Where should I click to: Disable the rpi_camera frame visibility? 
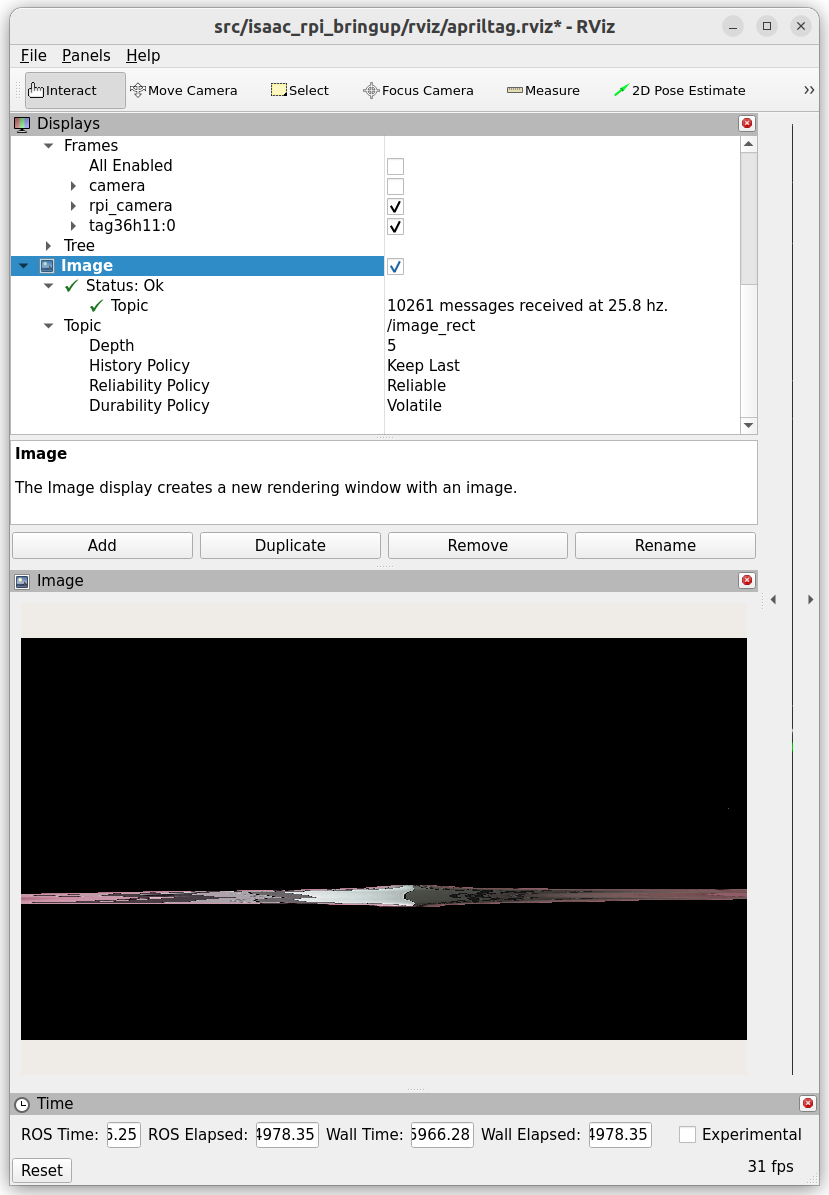pyautogui.click(x=395, y=206)
